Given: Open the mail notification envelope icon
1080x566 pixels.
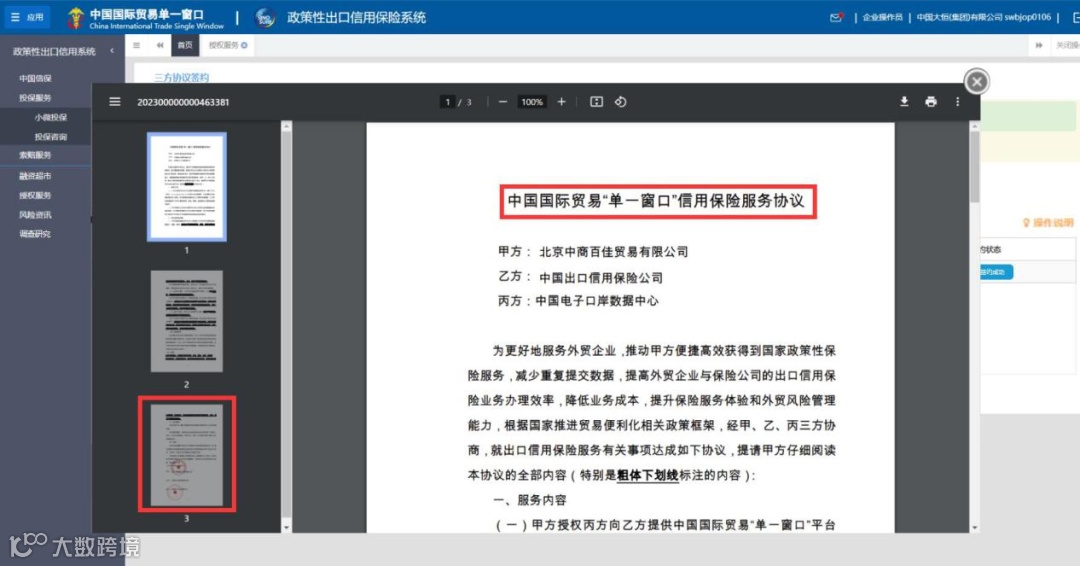Looking at the screenshot, I should tap(836, 17).
